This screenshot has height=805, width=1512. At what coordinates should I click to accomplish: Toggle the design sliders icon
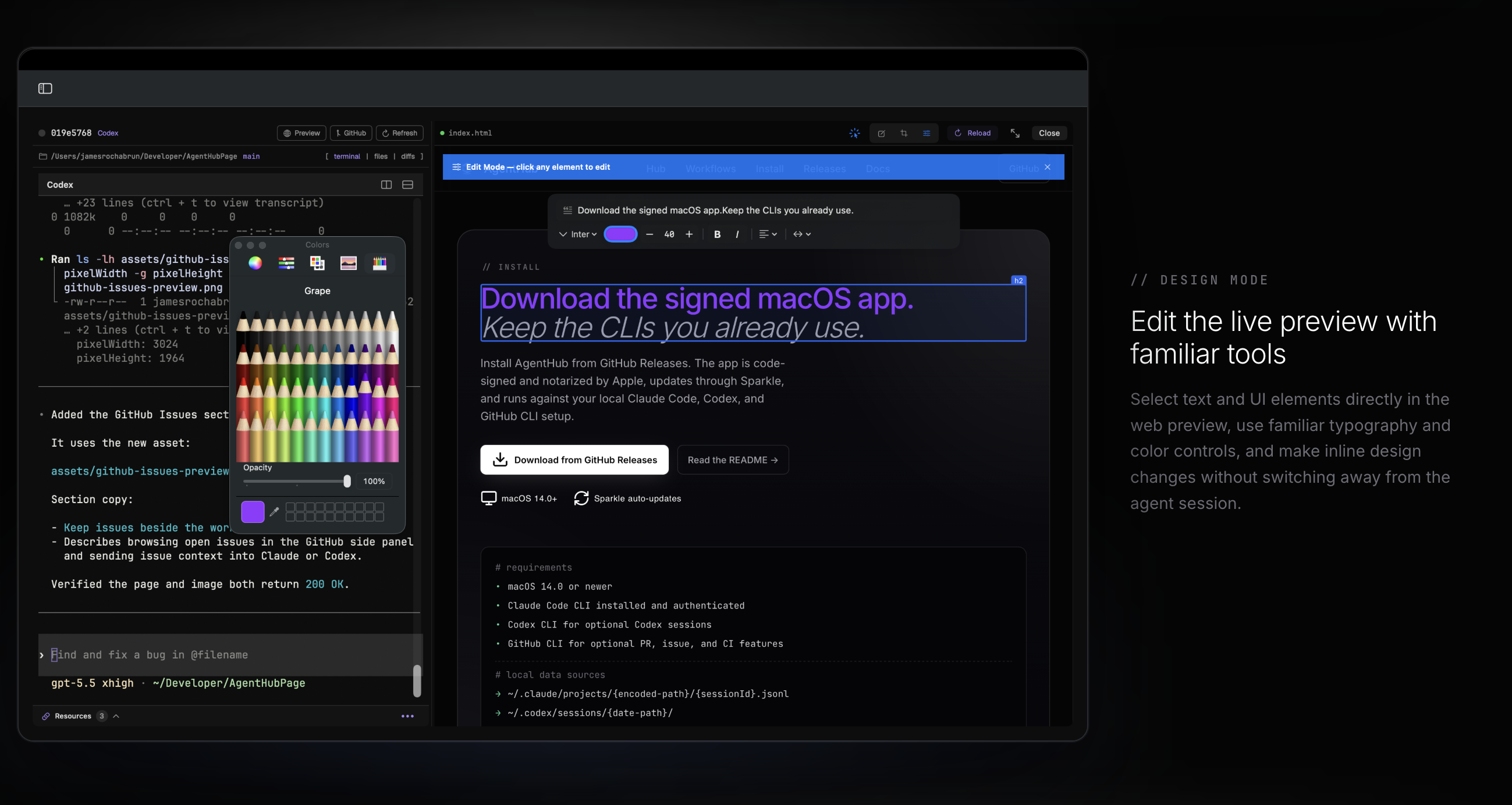926,133
